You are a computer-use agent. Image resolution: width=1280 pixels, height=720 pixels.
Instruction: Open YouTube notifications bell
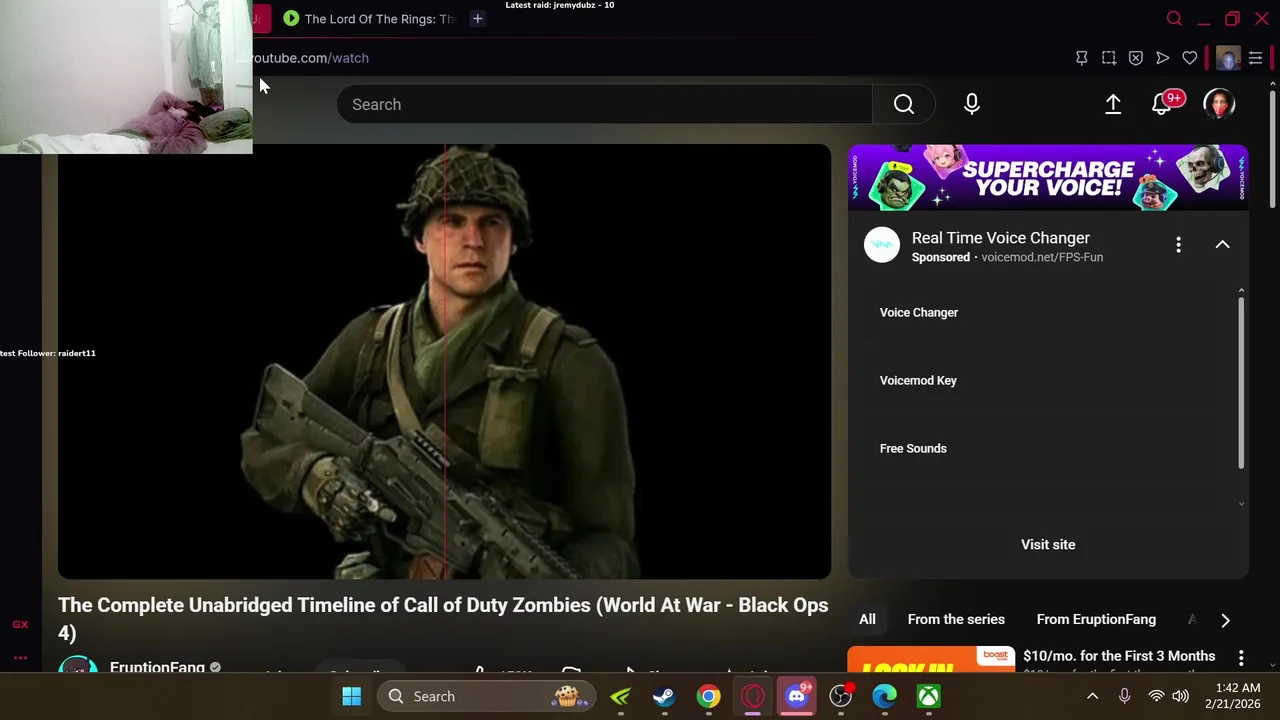point(1162,104)
